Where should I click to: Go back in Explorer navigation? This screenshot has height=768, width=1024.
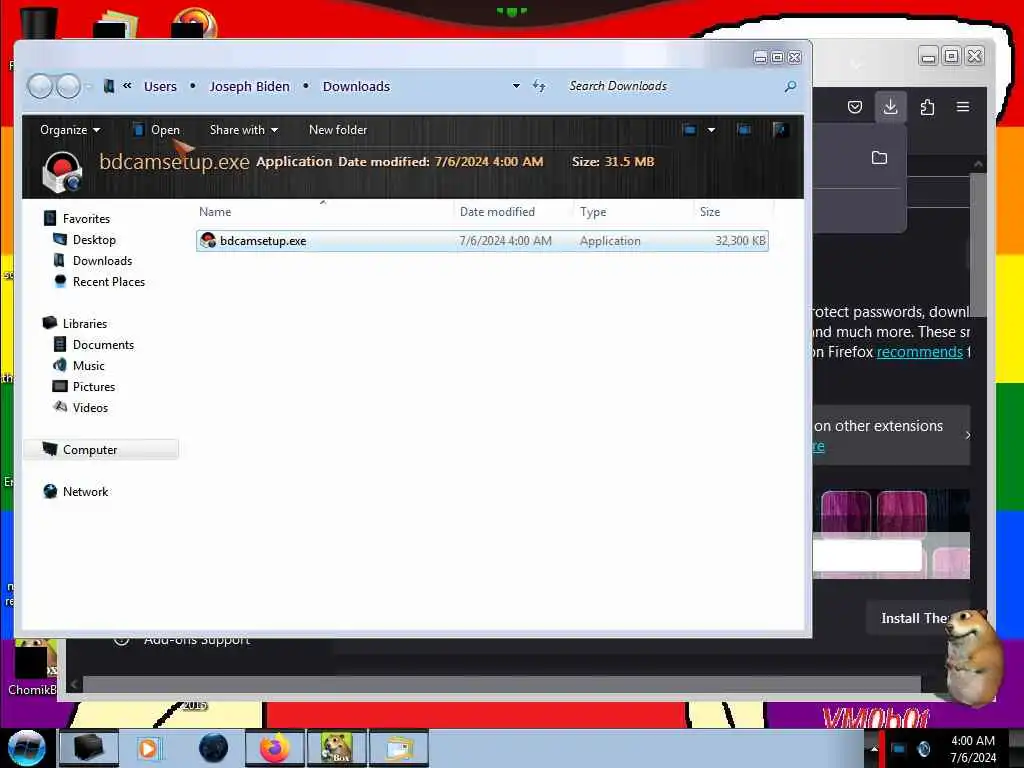[x=40, y=86]
